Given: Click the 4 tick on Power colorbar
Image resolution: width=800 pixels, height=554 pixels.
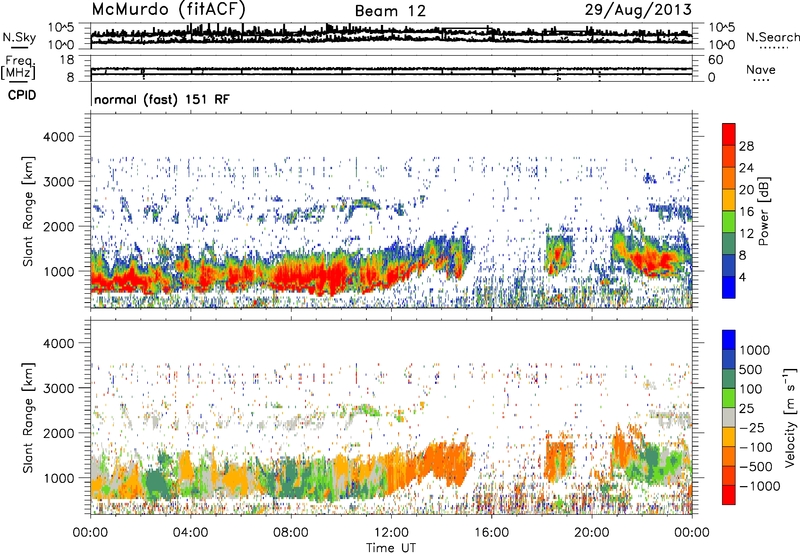Looking at the screenshot, I should [742, 277].
